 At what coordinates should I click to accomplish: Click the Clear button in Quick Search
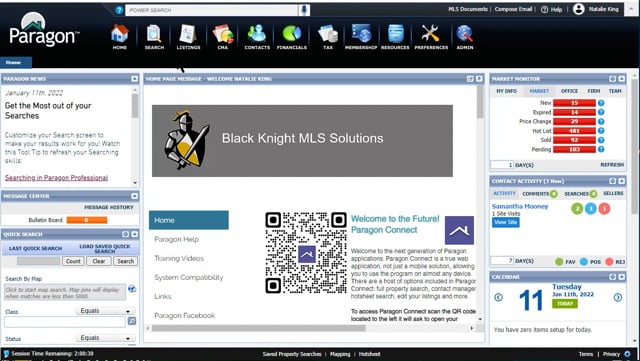coord(99,261)
